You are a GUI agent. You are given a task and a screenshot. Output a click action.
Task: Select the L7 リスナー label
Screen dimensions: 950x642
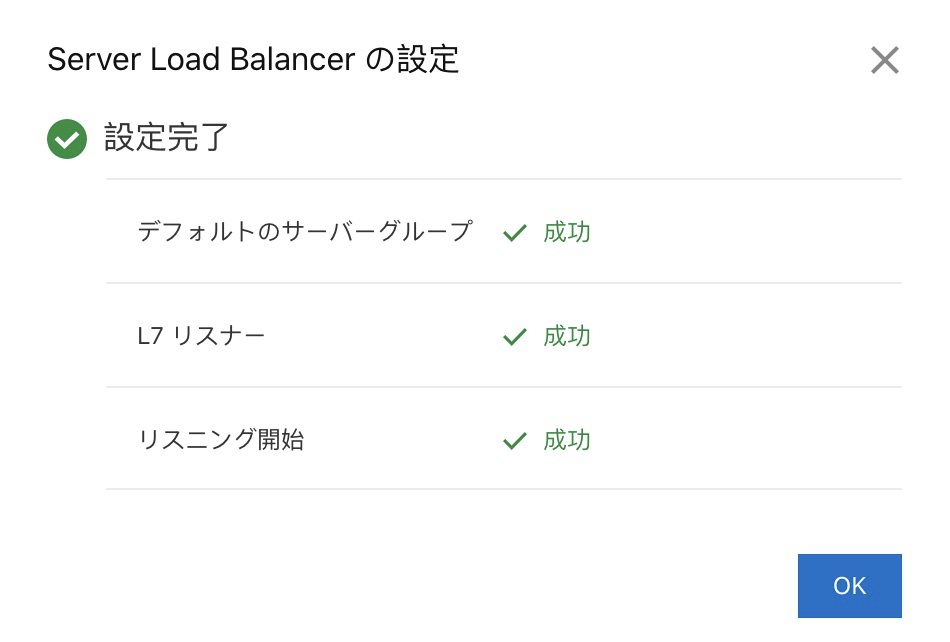coord(201,337)
